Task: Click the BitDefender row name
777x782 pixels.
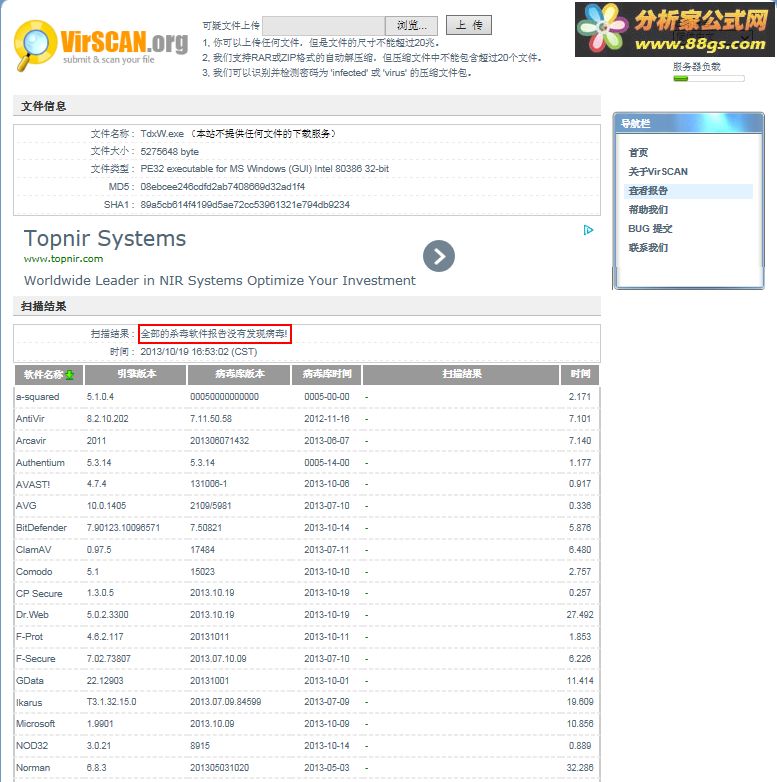Action: pos(41,528)
